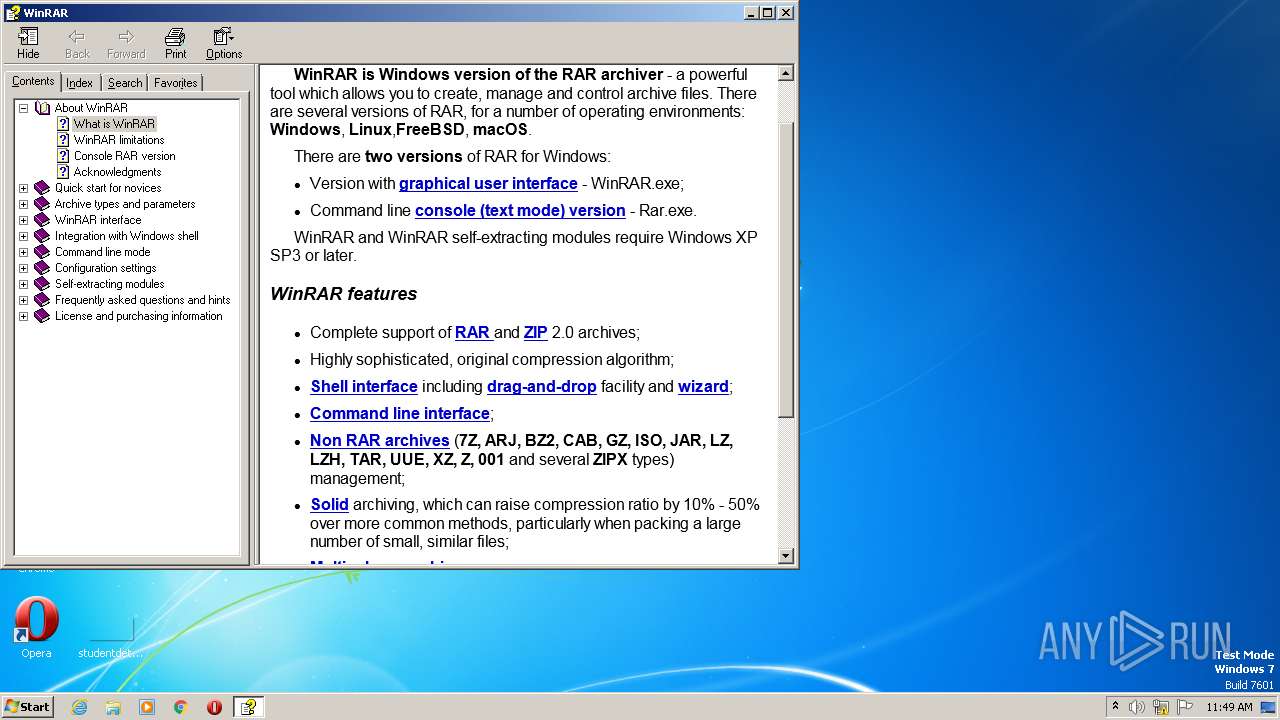Open the graphical user interface link
The image size is (1280, 720).
point(488,184)
